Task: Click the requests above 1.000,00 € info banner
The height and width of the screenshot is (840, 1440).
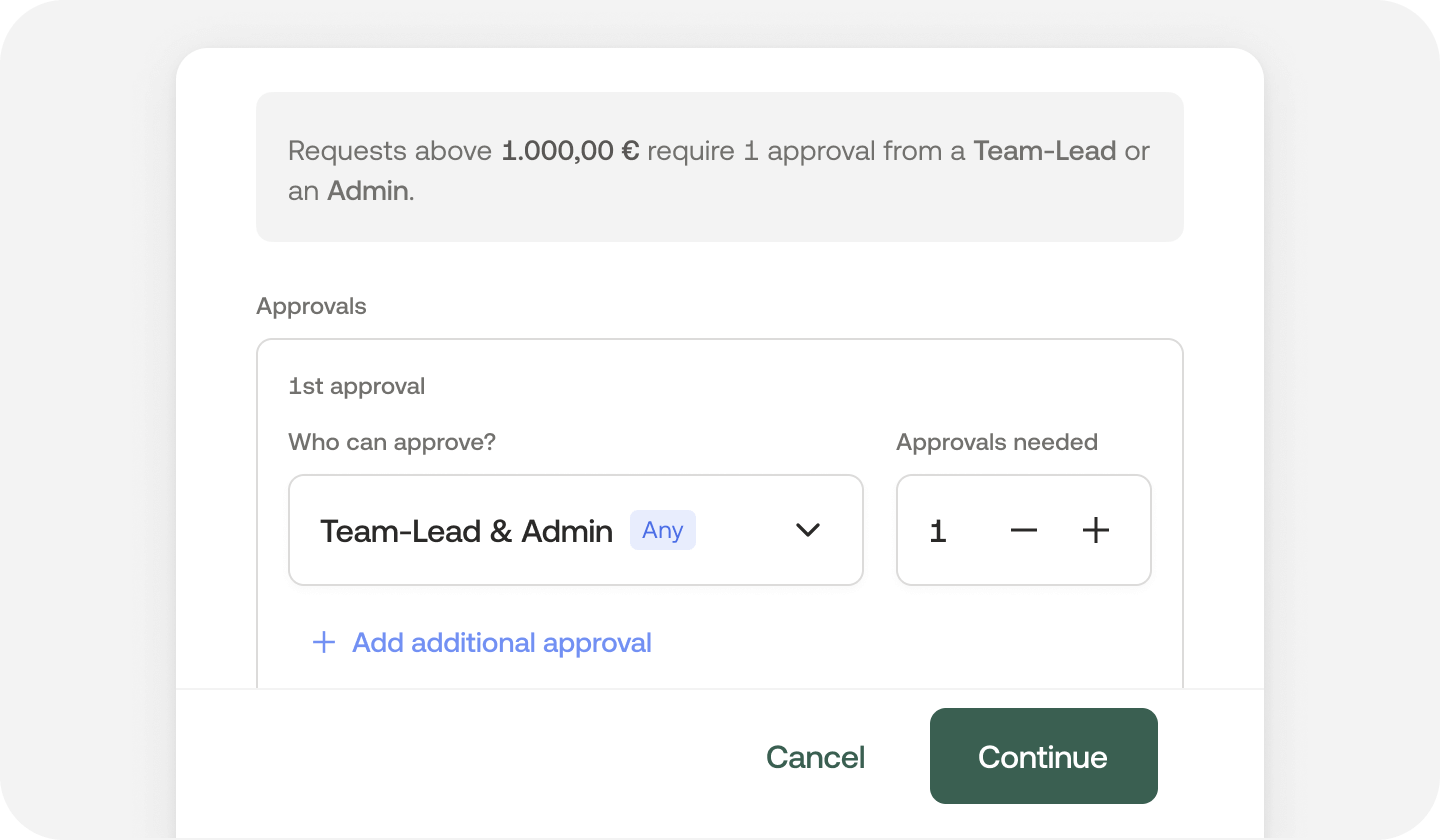Action: click(719, 167)
